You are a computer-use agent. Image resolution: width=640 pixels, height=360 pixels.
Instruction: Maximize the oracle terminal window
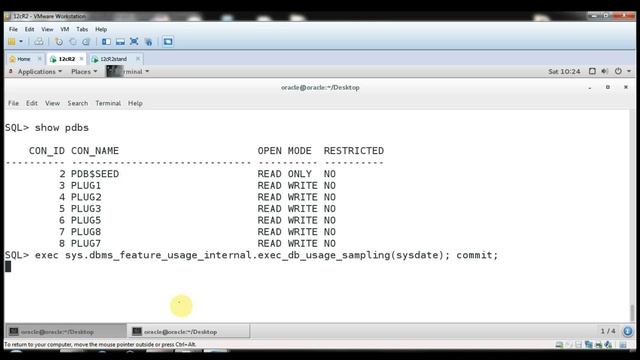(x=608, y=87)
